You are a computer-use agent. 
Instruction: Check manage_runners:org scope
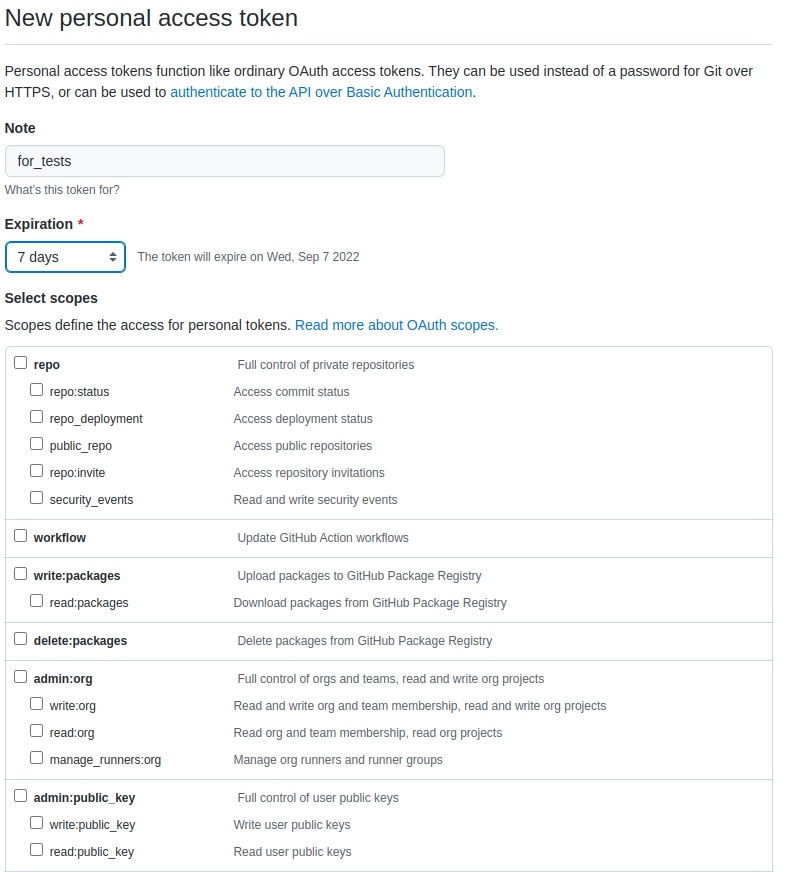coord(36,757)
